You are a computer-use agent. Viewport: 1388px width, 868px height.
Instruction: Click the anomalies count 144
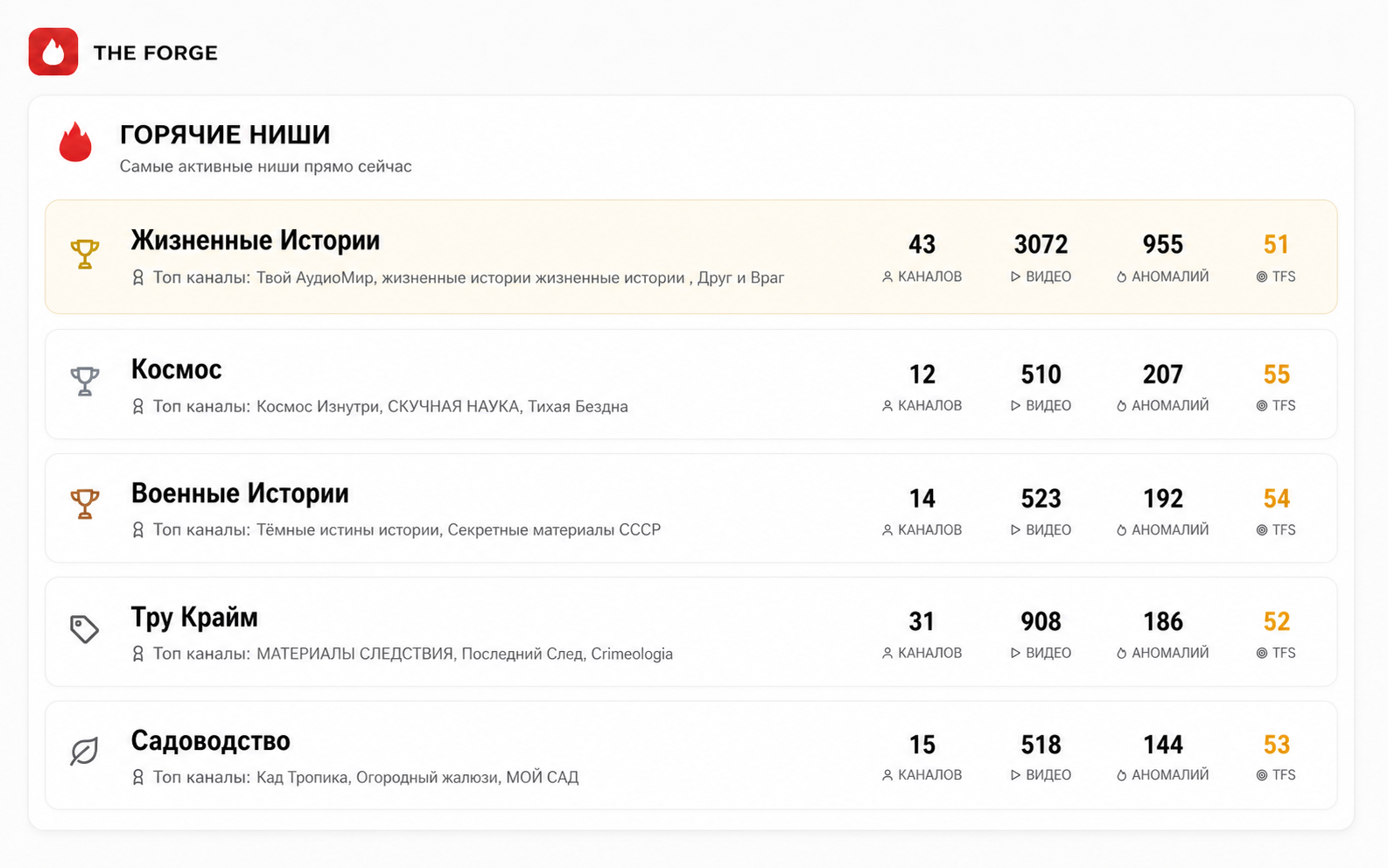point(1163,745)
